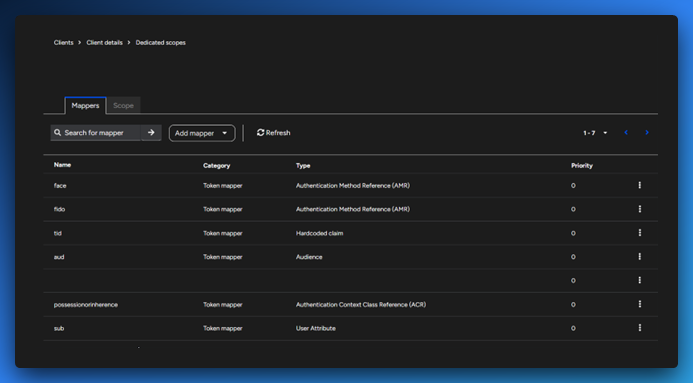Click the Category column header
This screenshot has height=383, width=693.
(217, 166)
